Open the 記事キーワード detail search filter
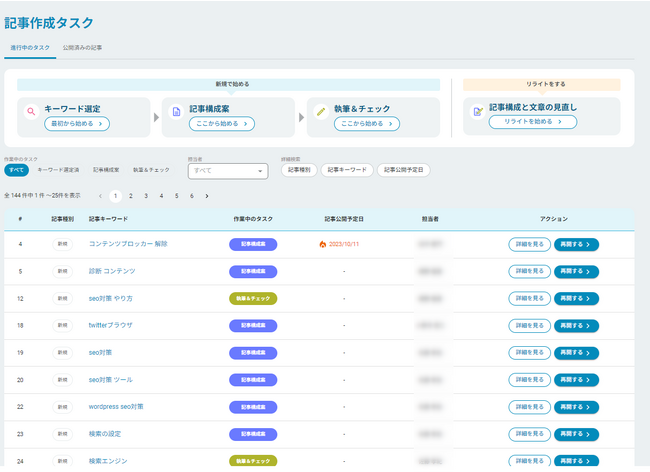This screenshot has height=472, width=650. (x=347, y=170)
